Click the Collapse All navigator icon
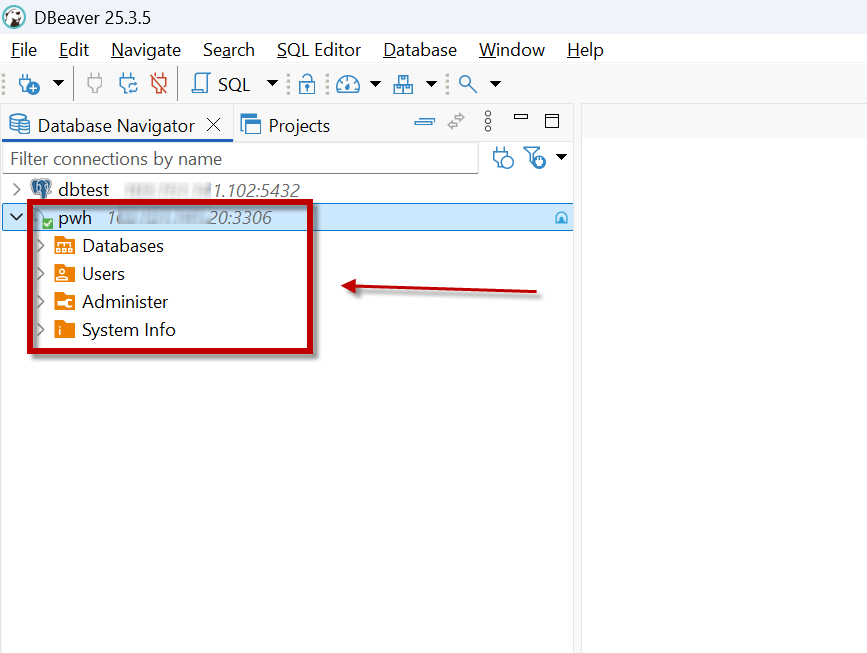Viewport: 867px width, 653px height. click(425, 122)
